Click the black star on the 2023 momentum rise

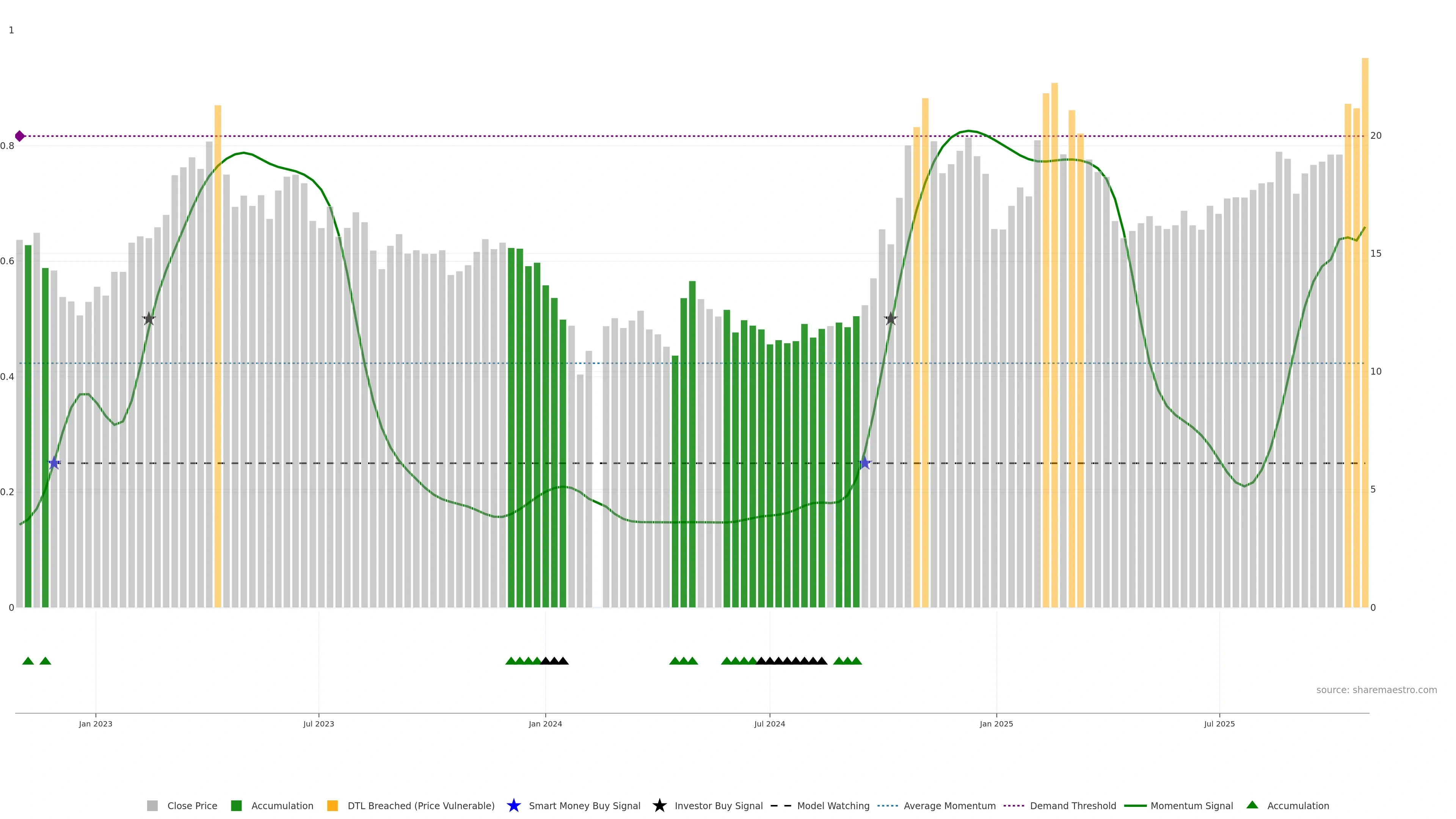point(149,319)
